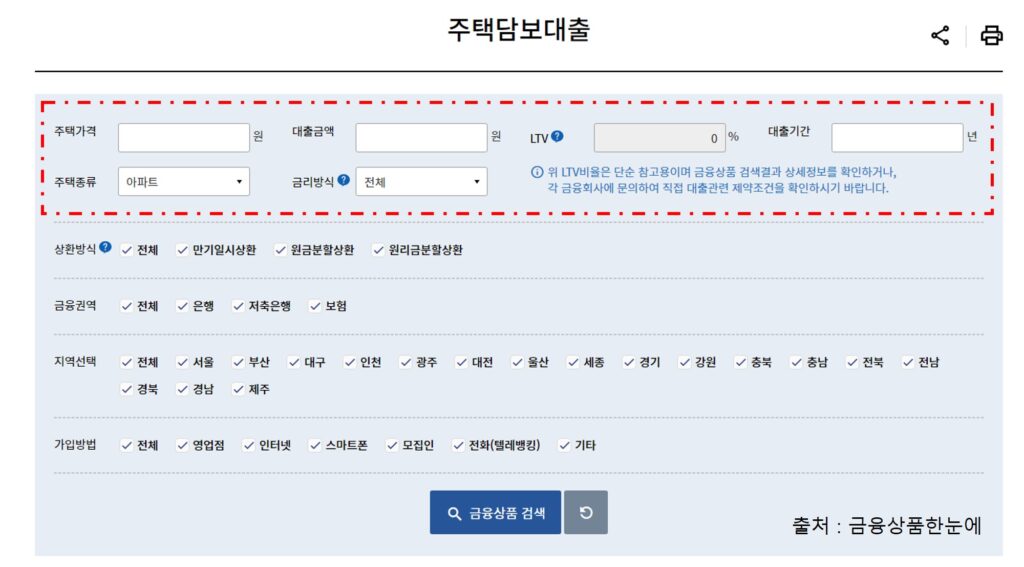This screenshot has height=567, width=1024.
Task: Uncheck 저축은행 checkbox
Action: pyautogui.click(x=238, y=306)
